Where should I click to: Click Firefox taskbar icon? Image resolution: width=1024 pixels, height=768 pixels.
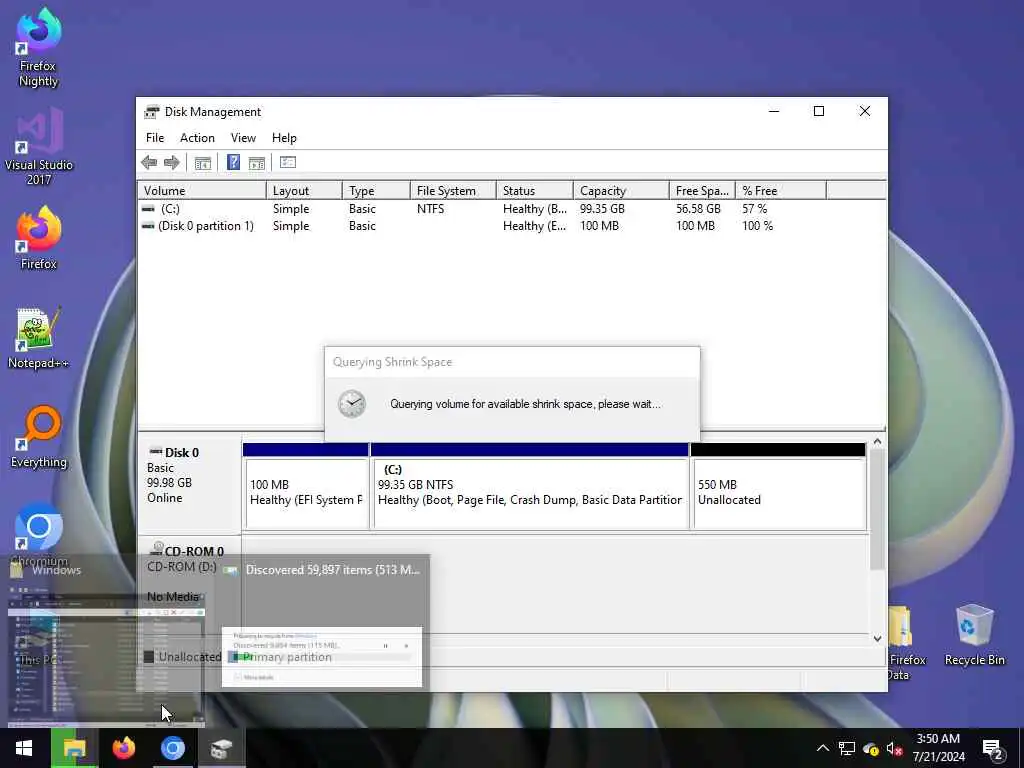click(x=123, y=748)
